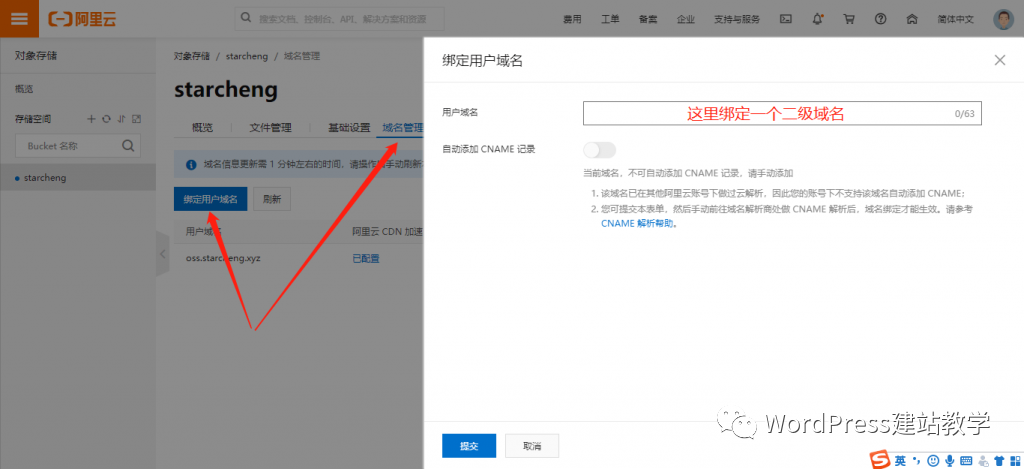Viewport: 1024px width, 469px height.
Task: Open the soft keyboard icon in IME bar
Action: [966, 460]
